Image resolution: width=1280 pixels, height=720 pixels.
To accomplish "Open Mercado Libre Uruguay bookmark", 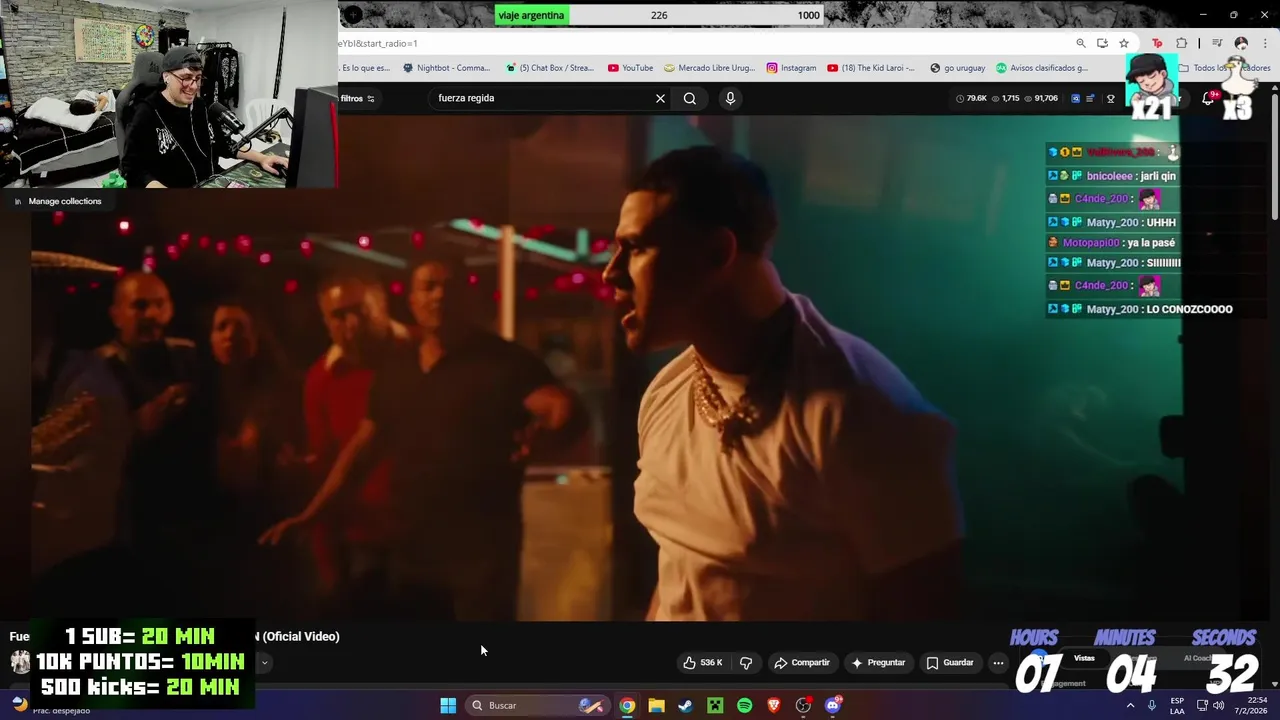I will pos(709,68).
